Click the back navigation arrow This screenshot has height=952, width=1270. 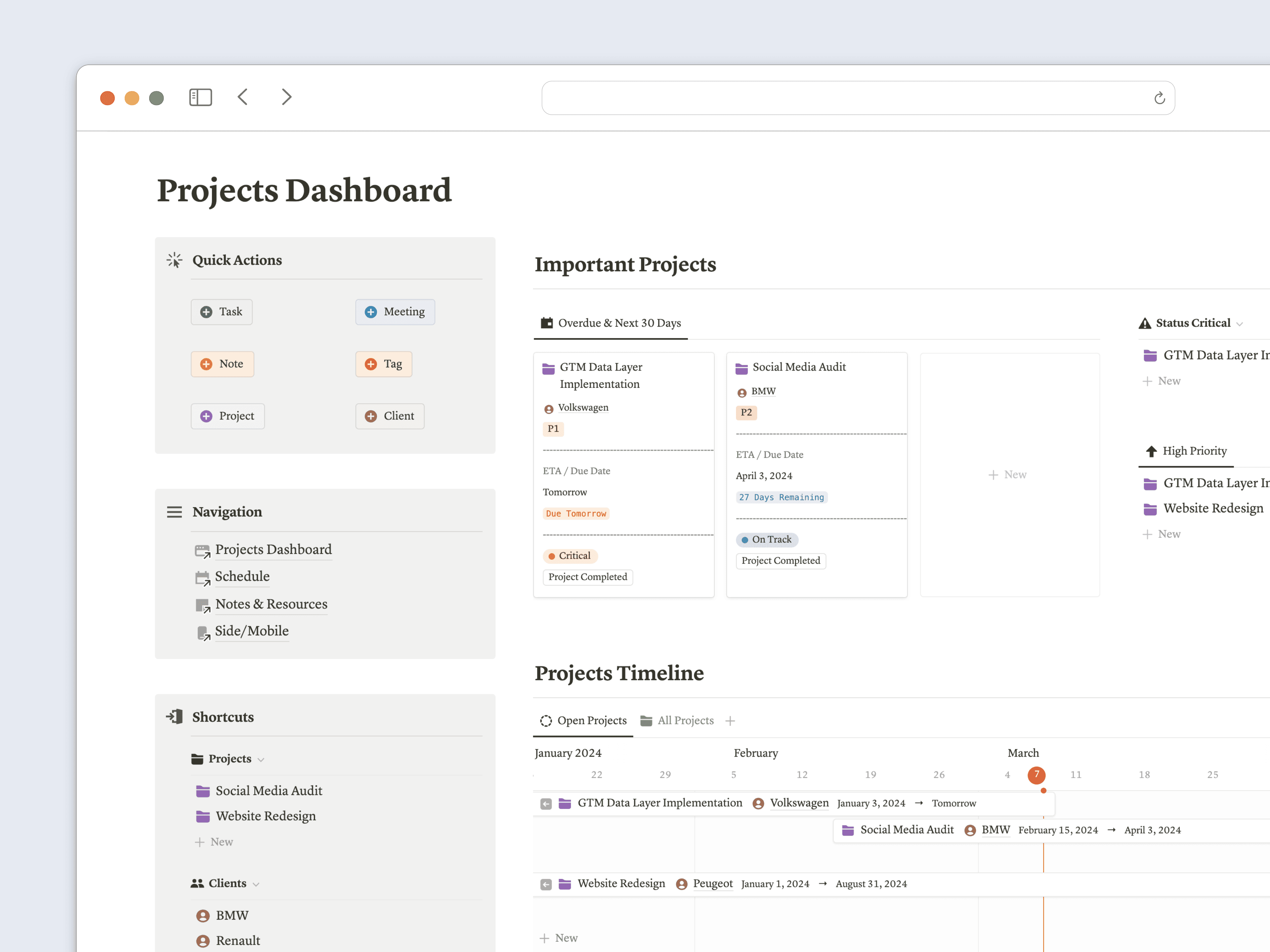(242, 97)
